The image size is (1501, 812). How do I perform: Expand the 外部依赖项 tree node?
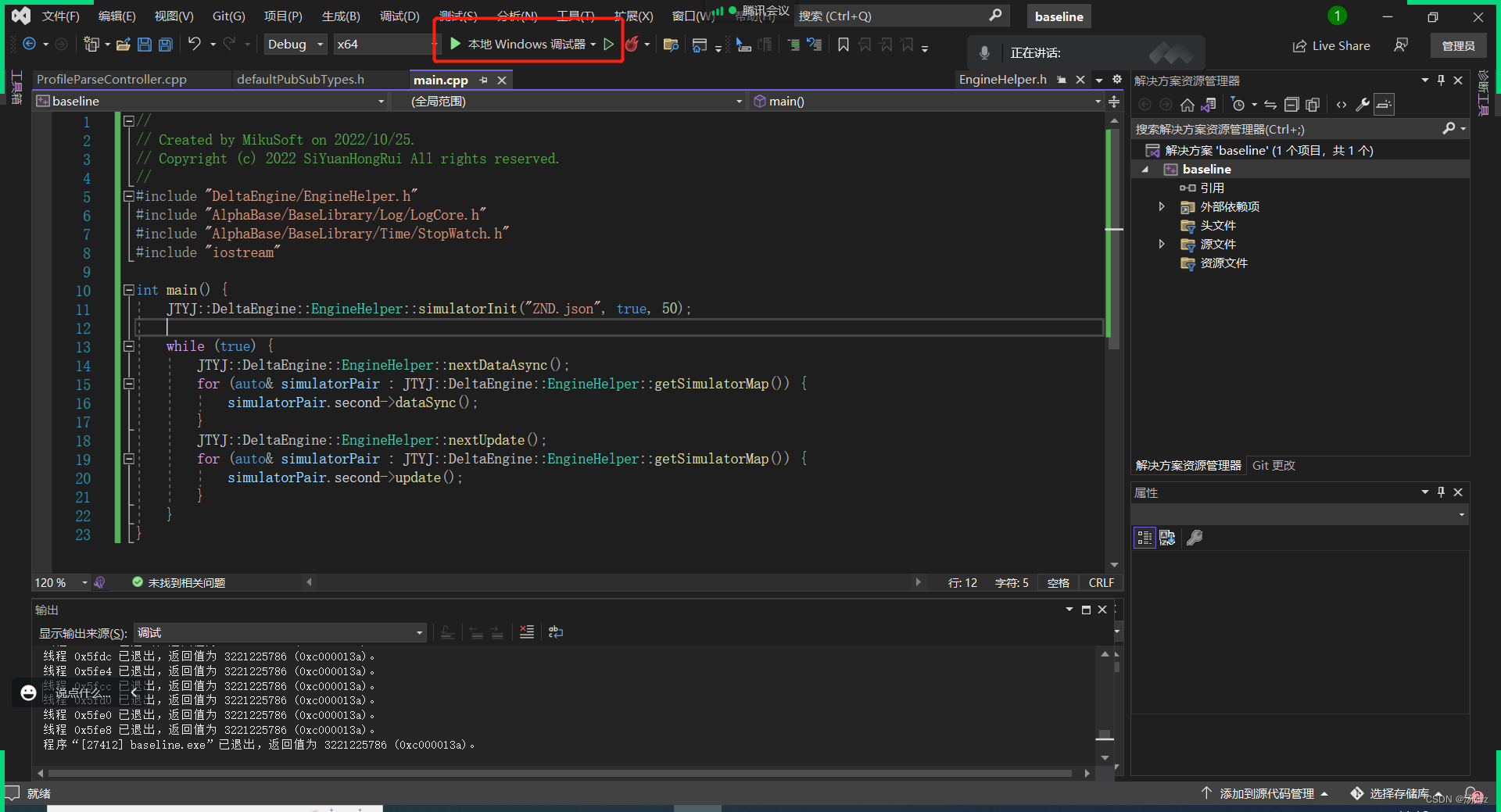[1162, 206]
